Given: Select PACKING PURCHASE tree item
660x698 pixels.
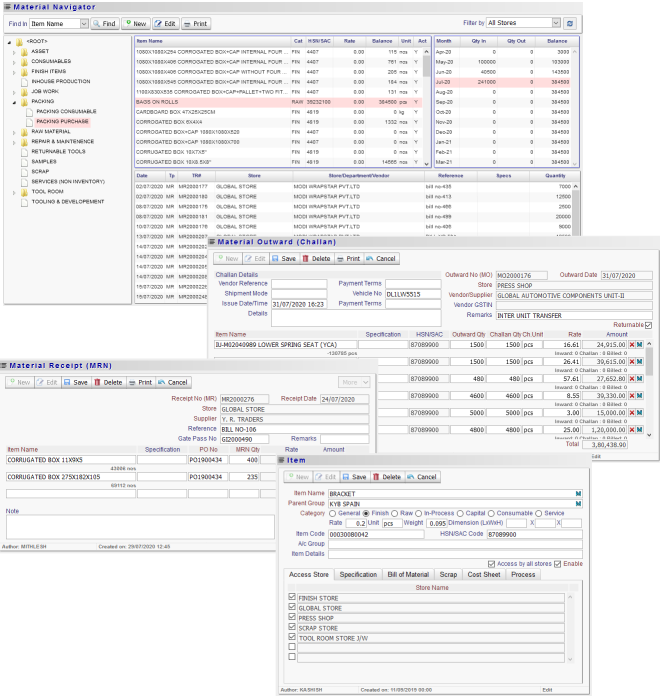Looking at the screenshot, I should [62, 122].
